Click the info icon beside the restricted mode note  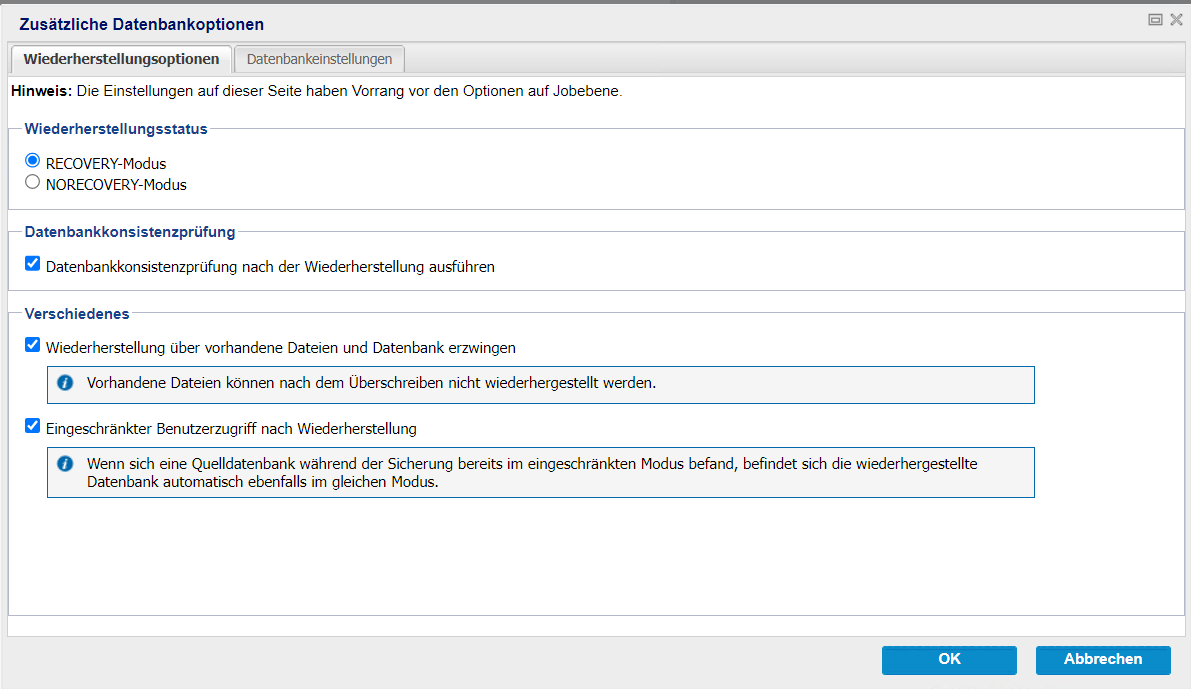click(x=65, y=464)
